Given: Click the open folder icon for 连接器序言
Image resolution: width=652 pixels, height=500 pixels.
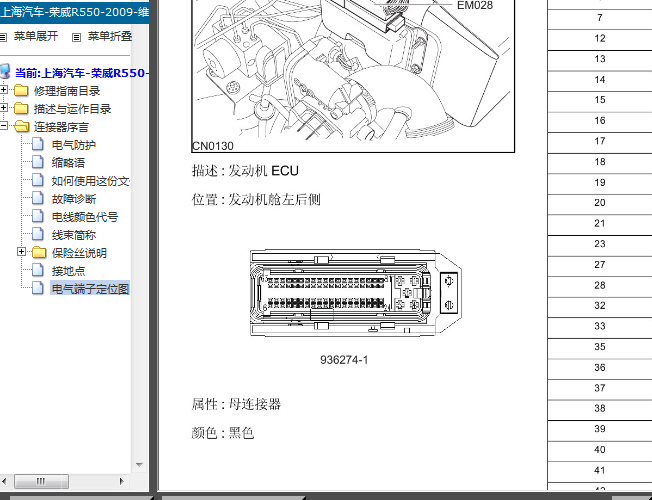Looking at the screenshot, I should (x=21, y=126).
